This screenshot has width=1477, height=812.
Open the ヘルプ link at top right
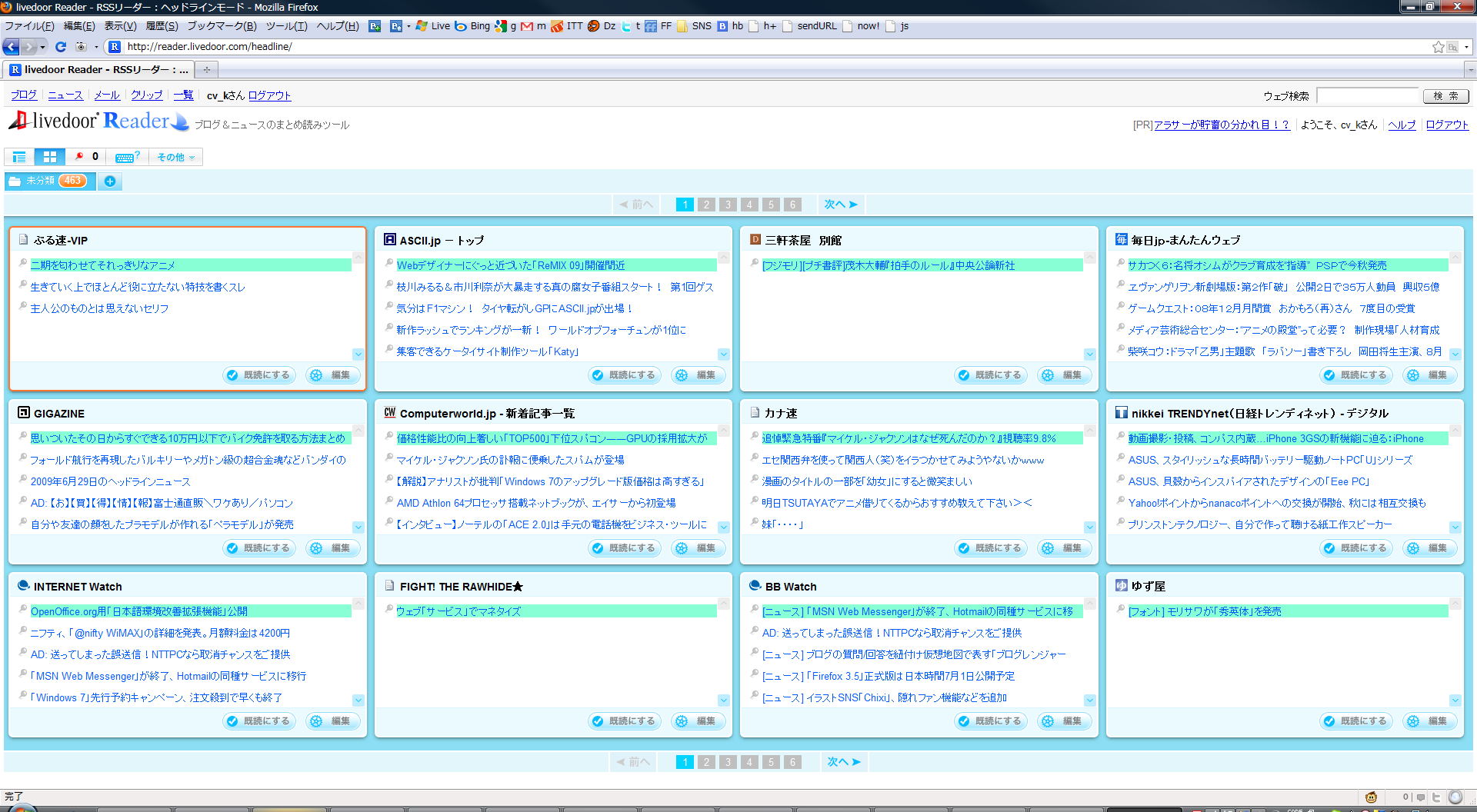(1402, 125)
